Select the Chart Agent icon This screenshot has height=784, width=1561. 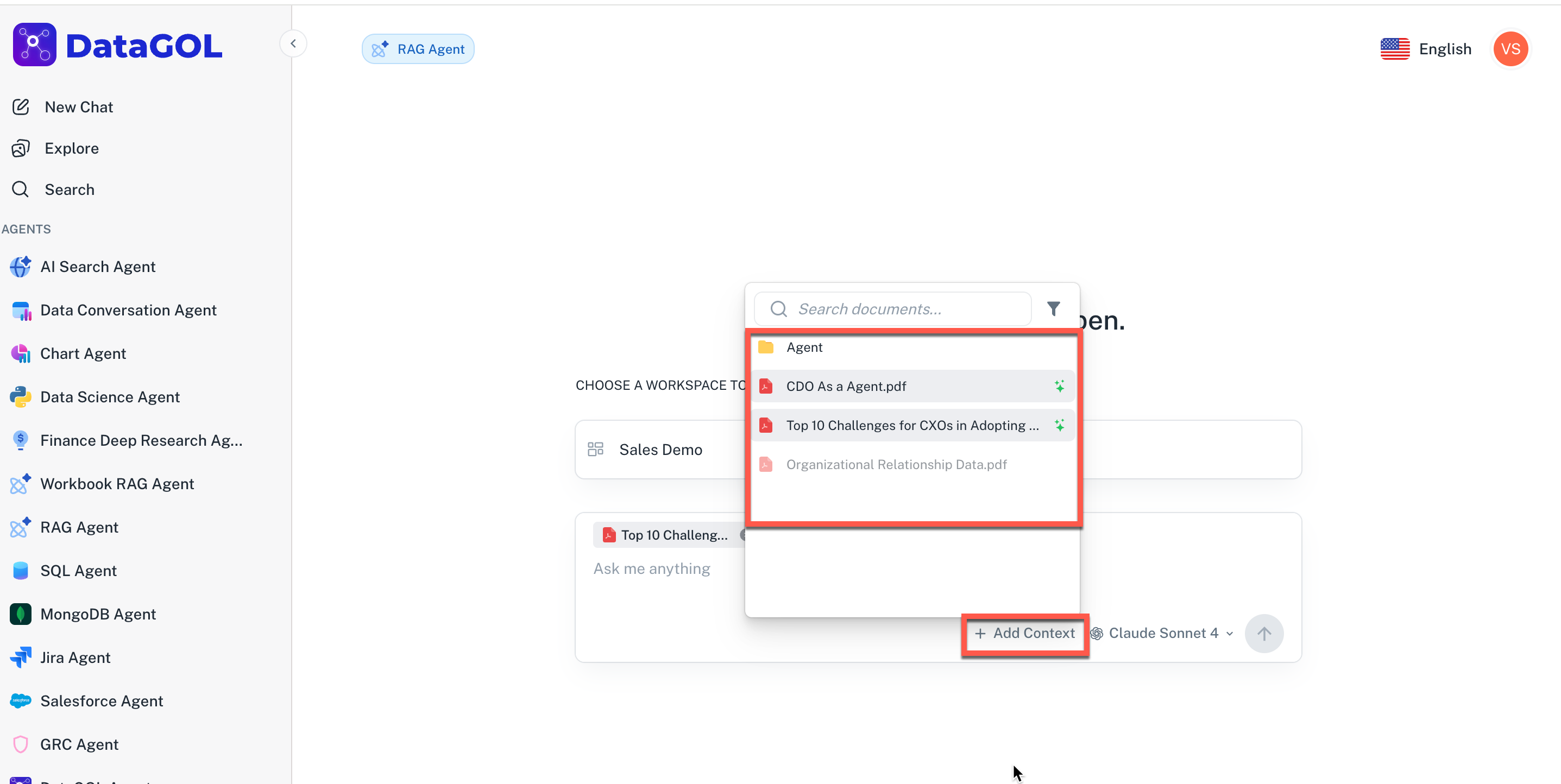point(21,354)
